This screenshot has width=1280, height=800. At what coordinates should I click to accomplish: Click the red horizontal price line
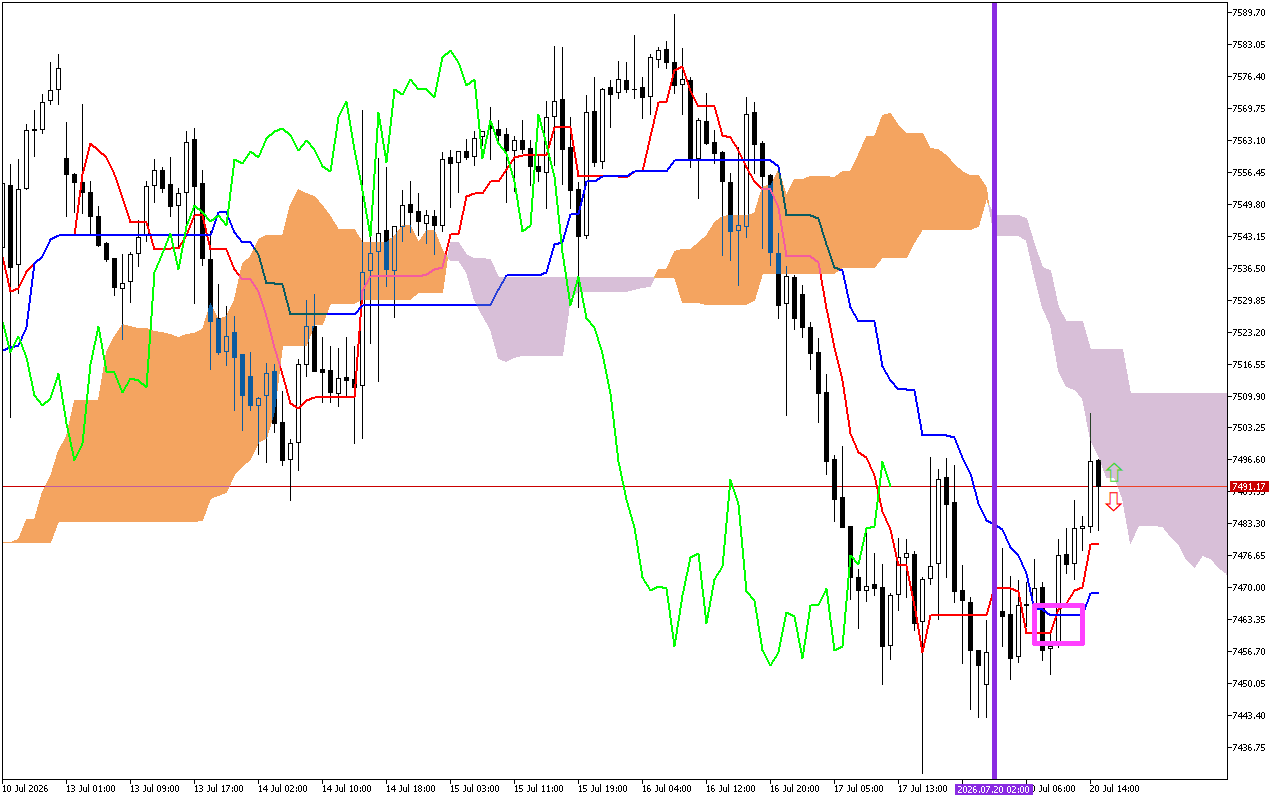point(613,487)
